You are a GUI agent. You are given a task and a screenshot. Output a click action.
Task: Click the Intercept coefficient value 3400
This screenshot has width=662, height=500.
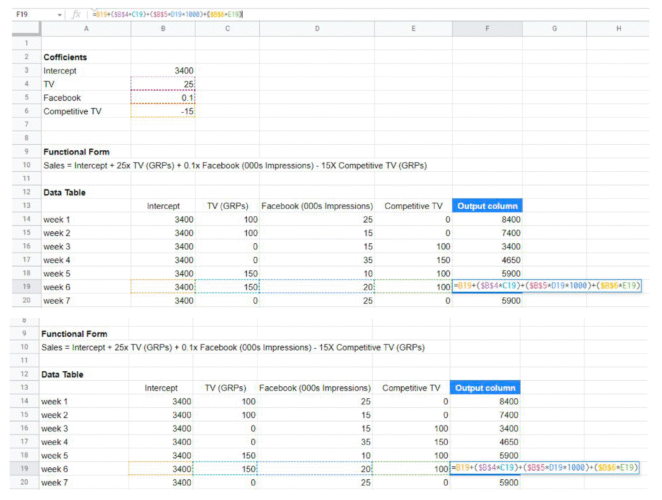point(184,71)
